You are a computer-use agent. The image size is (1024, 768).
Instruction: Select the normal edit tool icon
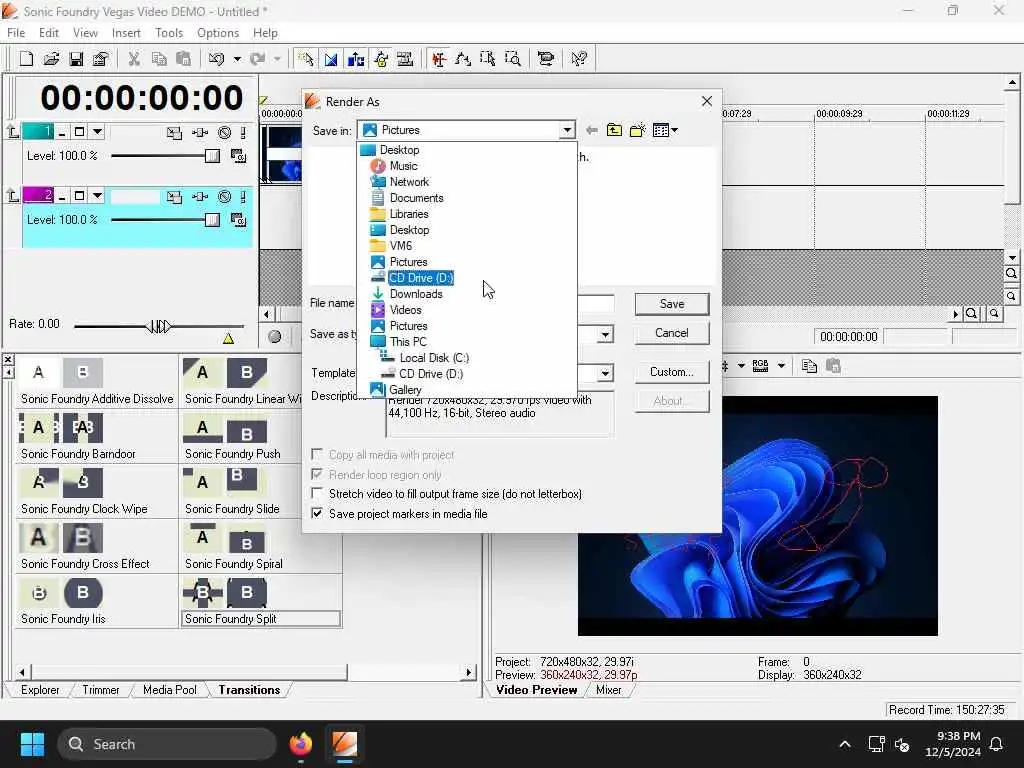[439, 59]
